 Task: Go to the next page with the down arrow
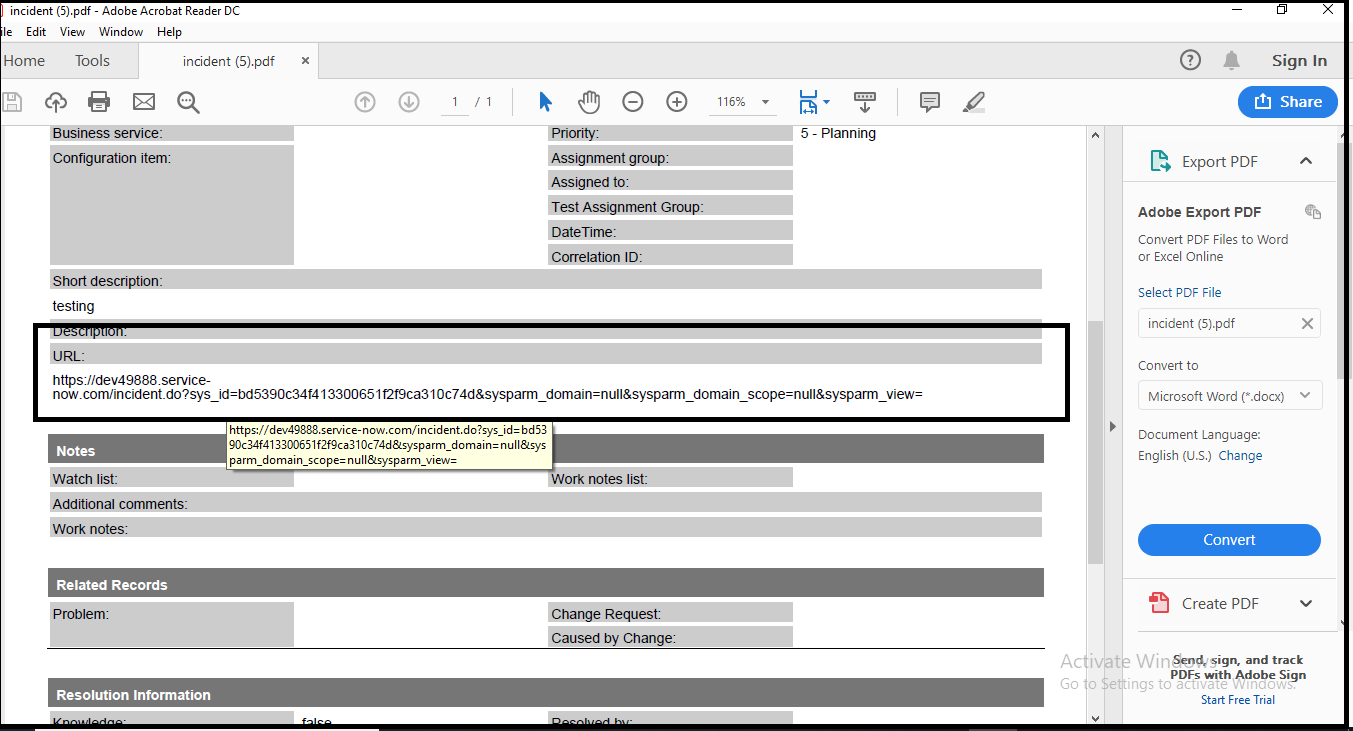pos(409,102)
